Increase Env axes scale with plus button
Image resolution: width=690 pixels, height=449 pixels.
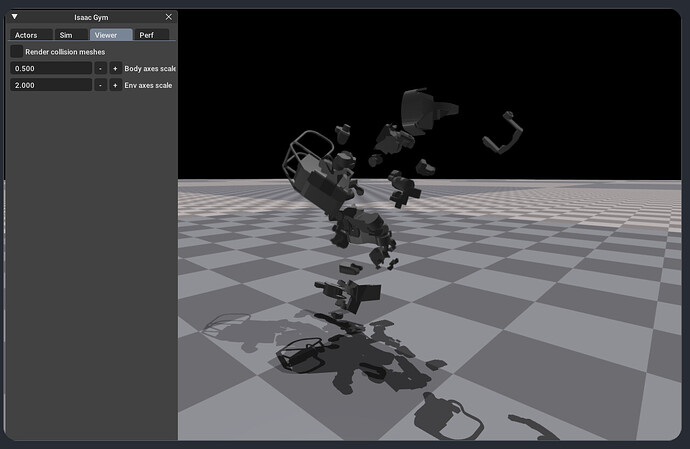click(x=115, y=85)
